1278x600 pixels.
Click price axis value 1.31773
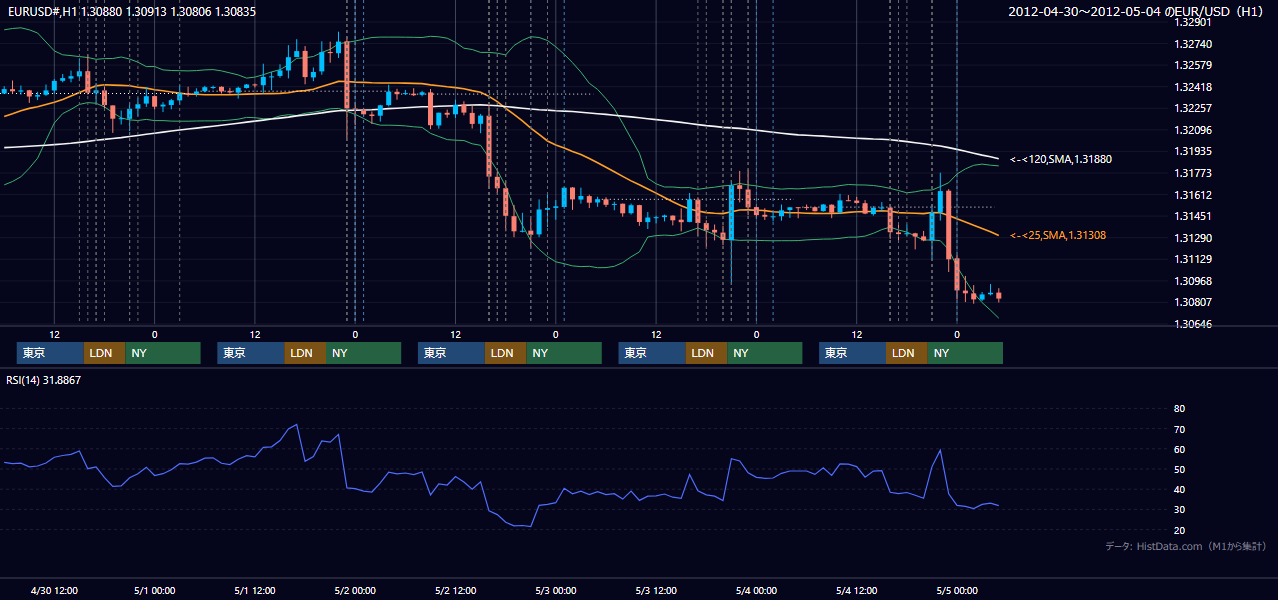tap(1192, 174)
